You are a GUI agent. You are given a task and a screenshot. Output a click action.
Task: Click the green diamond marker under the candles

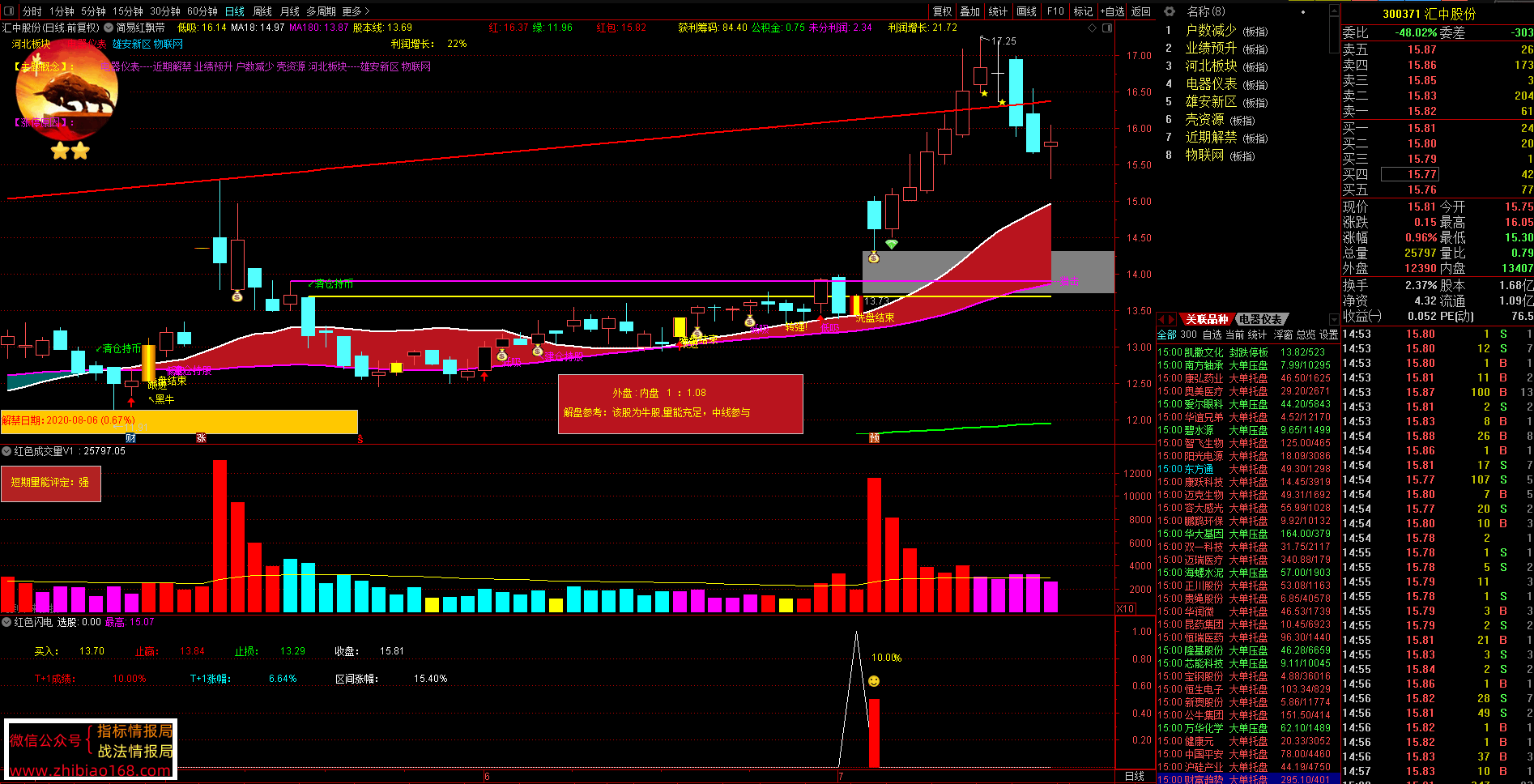pyautogui.click(x=891, y=244)
